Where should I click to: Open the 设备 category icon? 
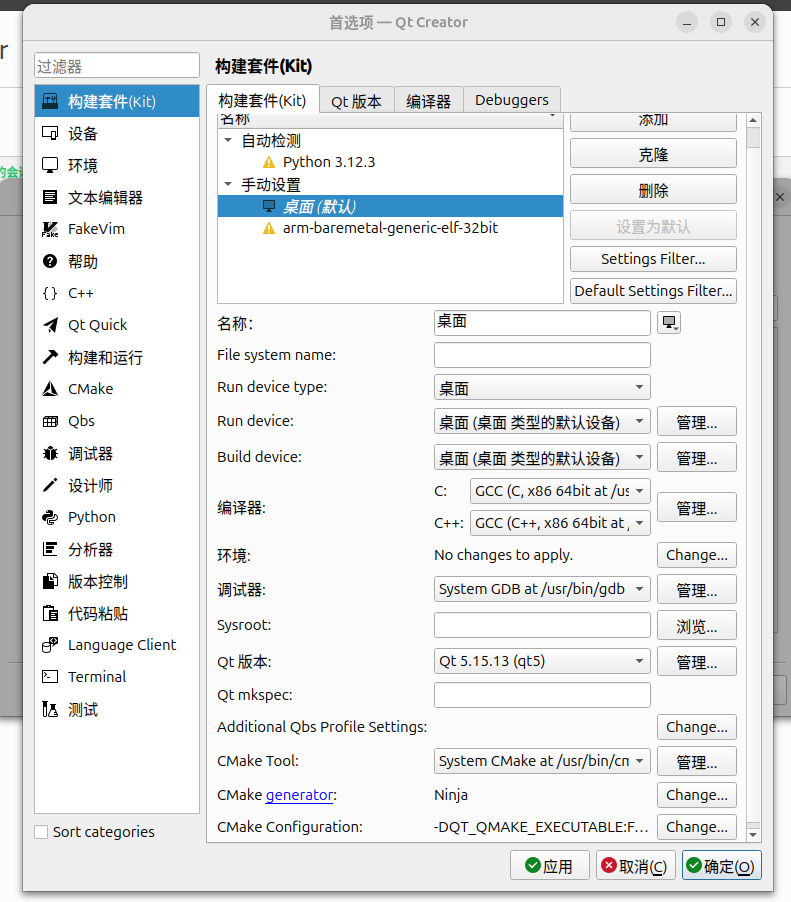pos(50,133)
